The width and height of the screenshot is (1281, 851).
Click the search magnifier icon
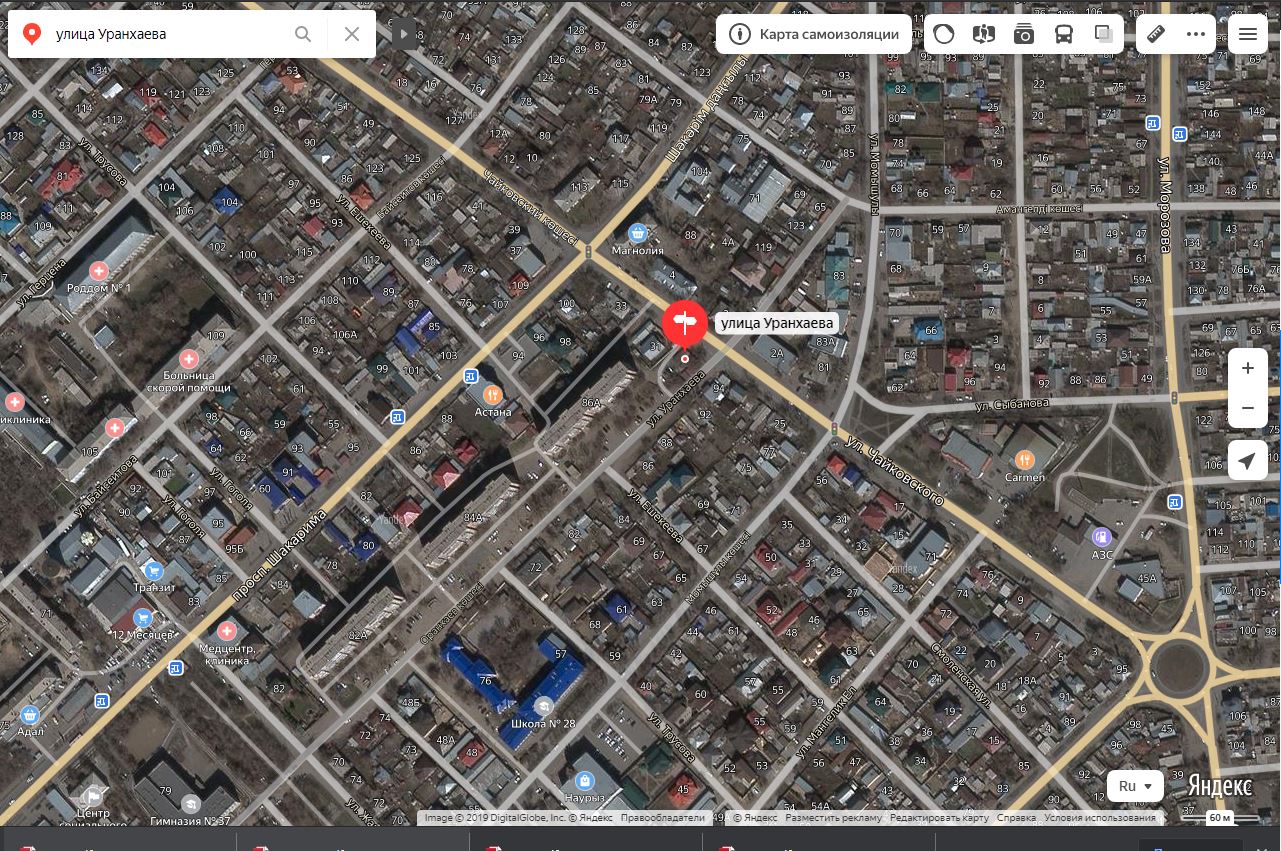click(x=303, y=34)
